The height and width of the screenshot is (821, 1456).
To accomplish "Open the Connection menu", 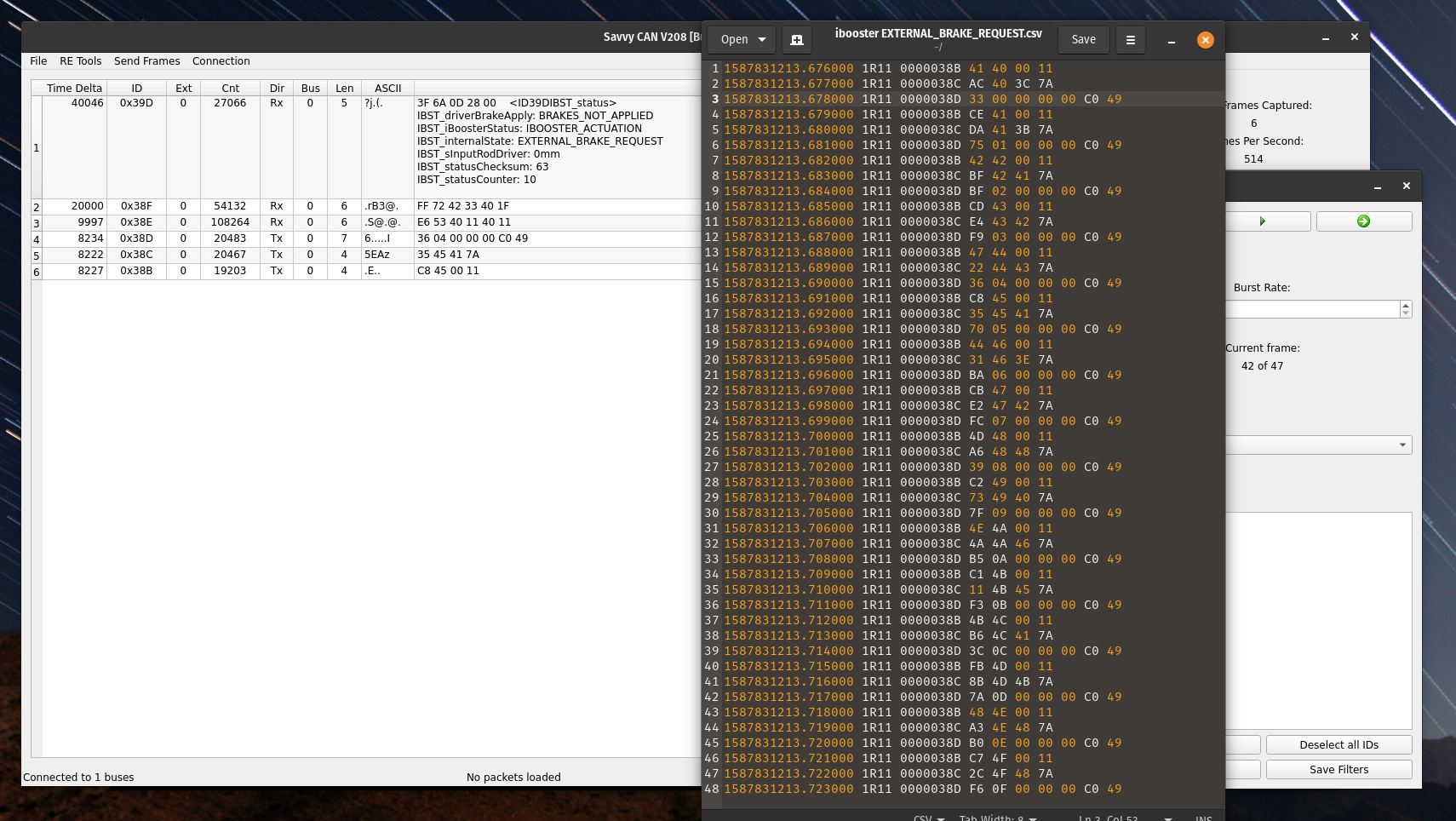I will point(221,61).
